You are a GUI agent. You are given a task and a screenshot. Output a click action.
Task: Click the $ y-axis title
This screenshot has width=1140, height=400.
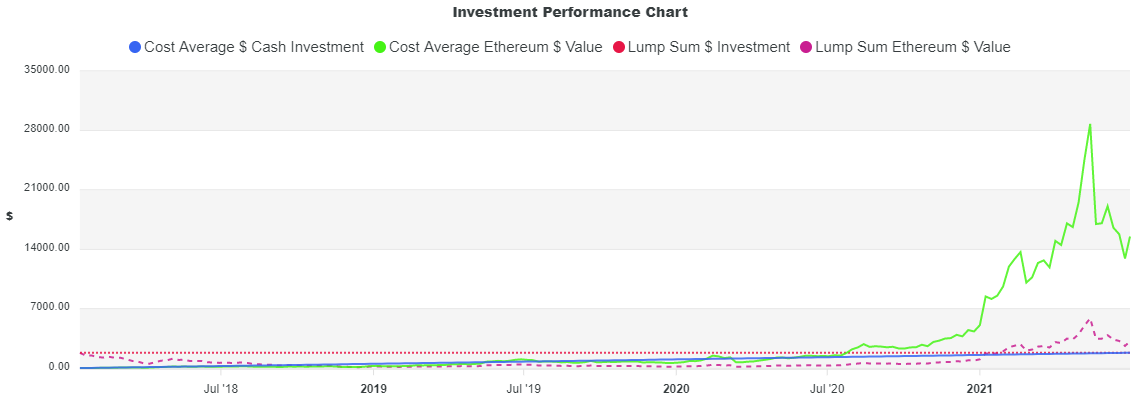pos(9,216)
